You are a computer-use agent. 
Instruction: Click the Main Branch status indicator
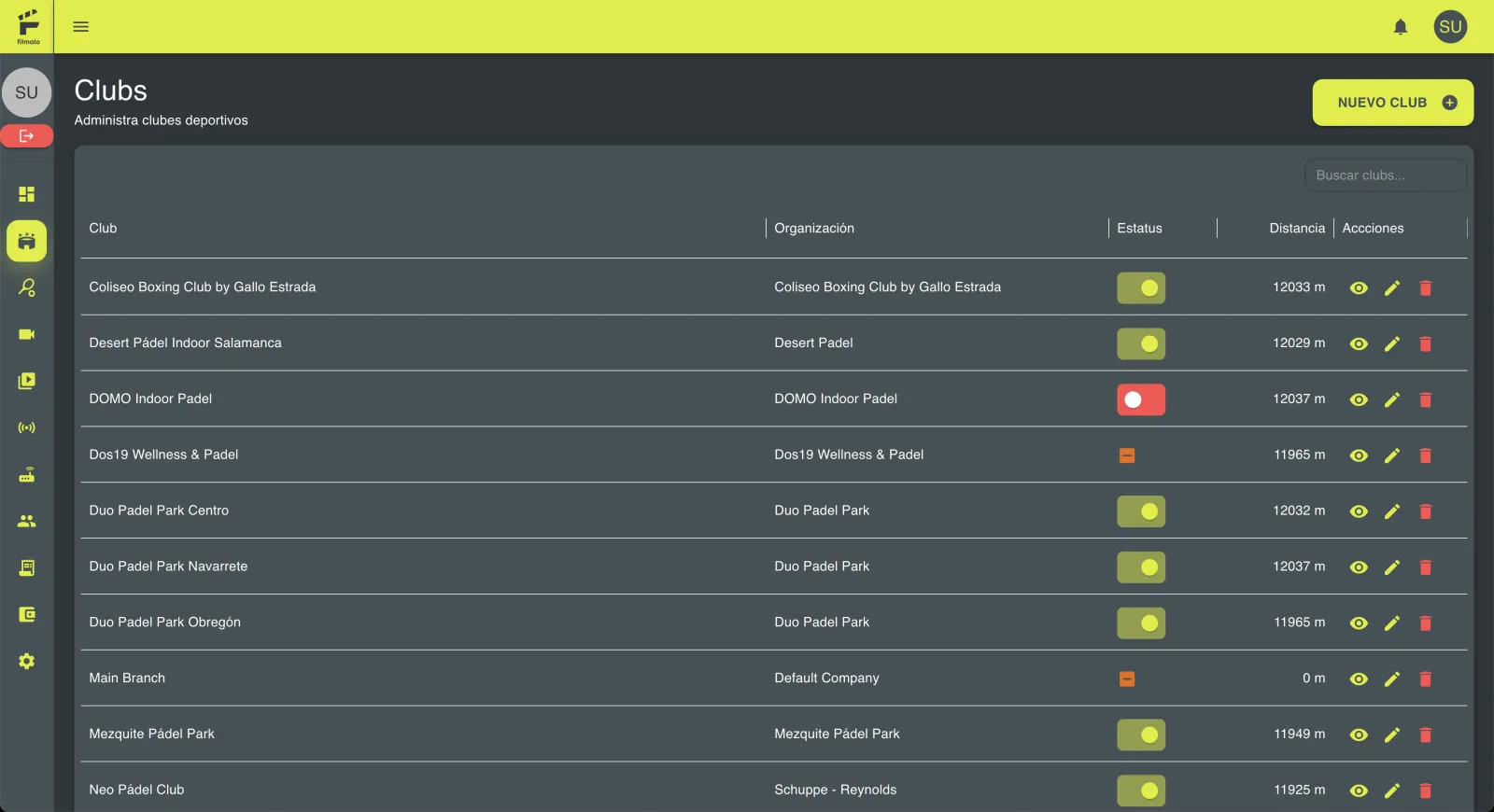pyautogui.click(x=1127, y=679)
